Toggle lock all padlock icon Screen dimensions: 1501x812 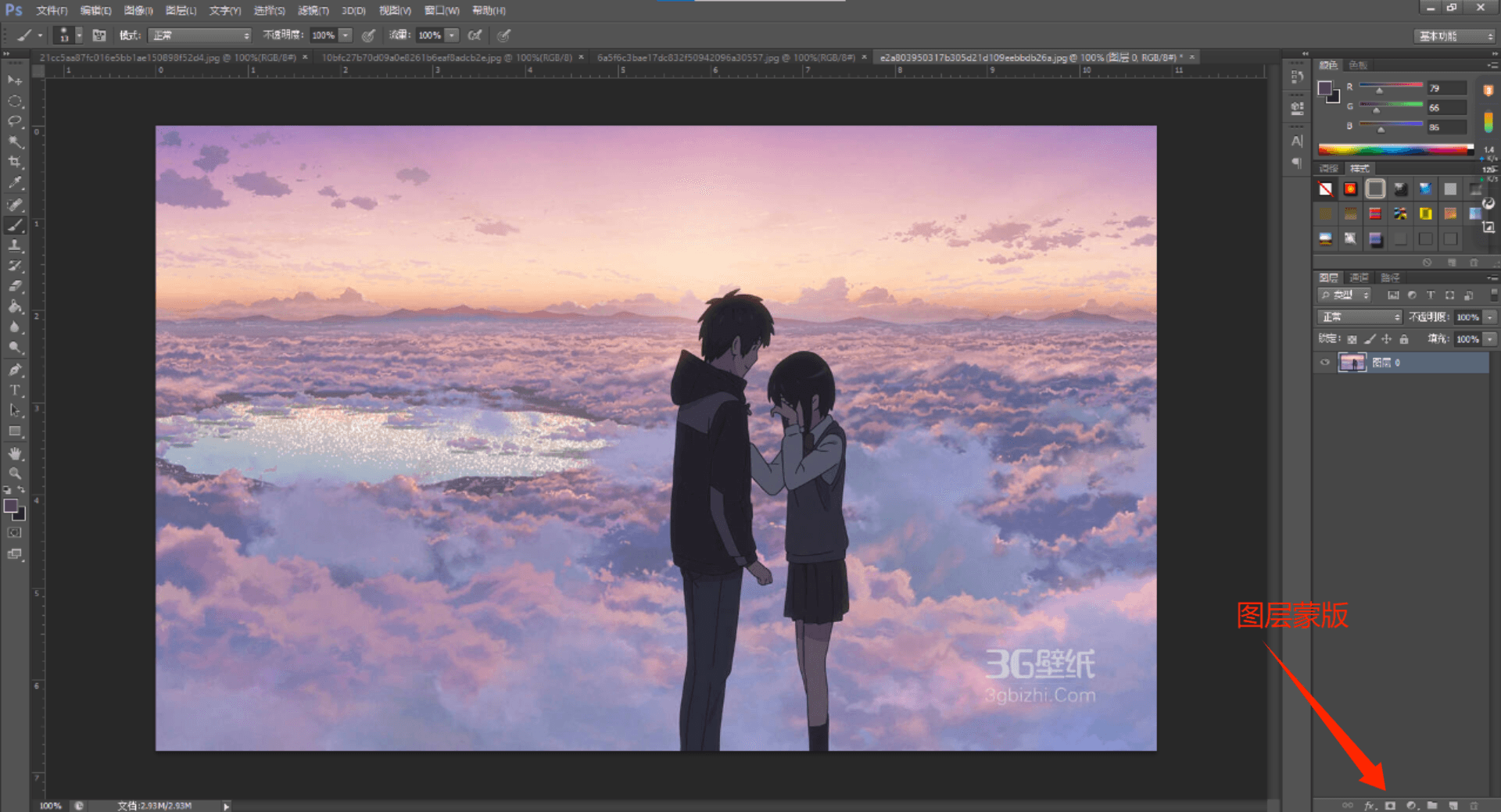(x=1404, y=339)
